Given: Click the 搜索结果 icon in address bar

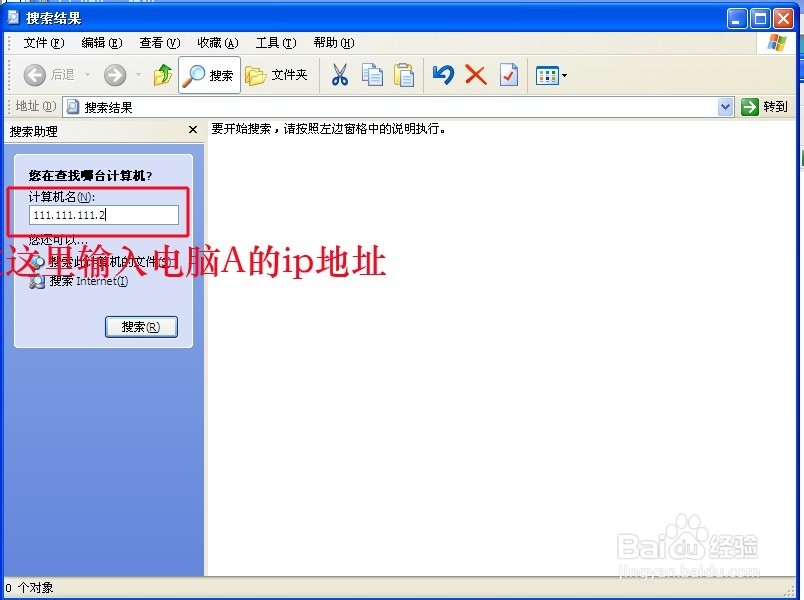Looking at the screenshot, I should pyautogui.click(x=70, y=106).
